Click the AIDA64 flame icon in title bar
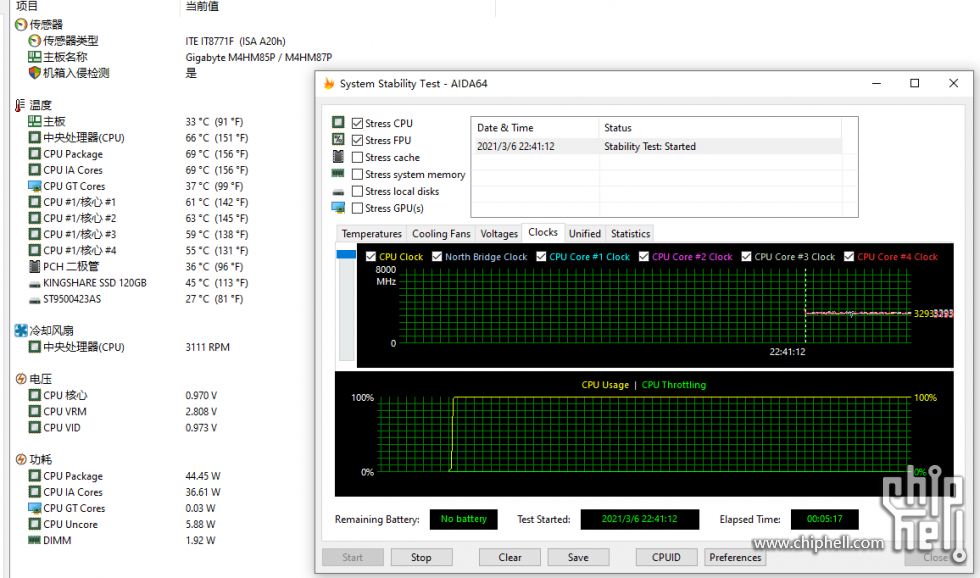The width and height of the screenshot is (980, 578). point(329,84)
